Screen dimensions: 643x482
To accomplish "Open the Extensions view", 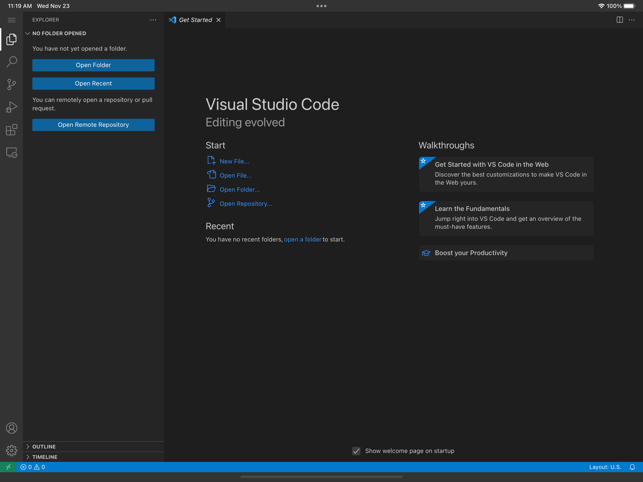I will click(11, 130).
